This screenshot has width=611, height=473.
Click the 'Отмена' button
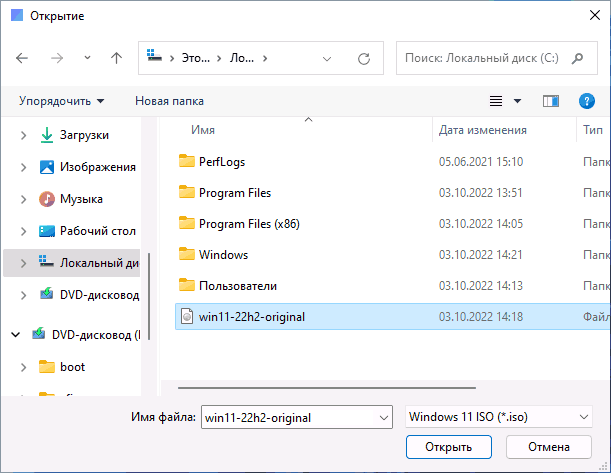(x=549, y=447)
